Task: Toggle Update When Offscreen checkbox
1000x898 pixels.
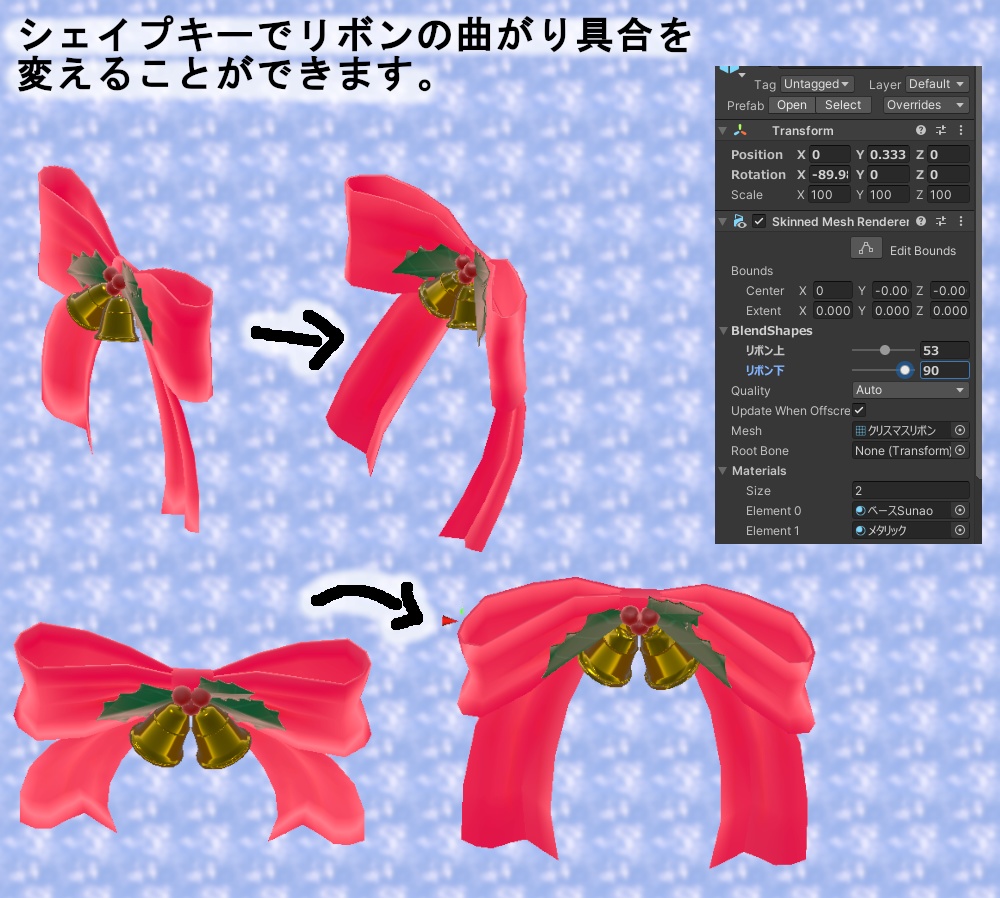Action: click(859, 410)
